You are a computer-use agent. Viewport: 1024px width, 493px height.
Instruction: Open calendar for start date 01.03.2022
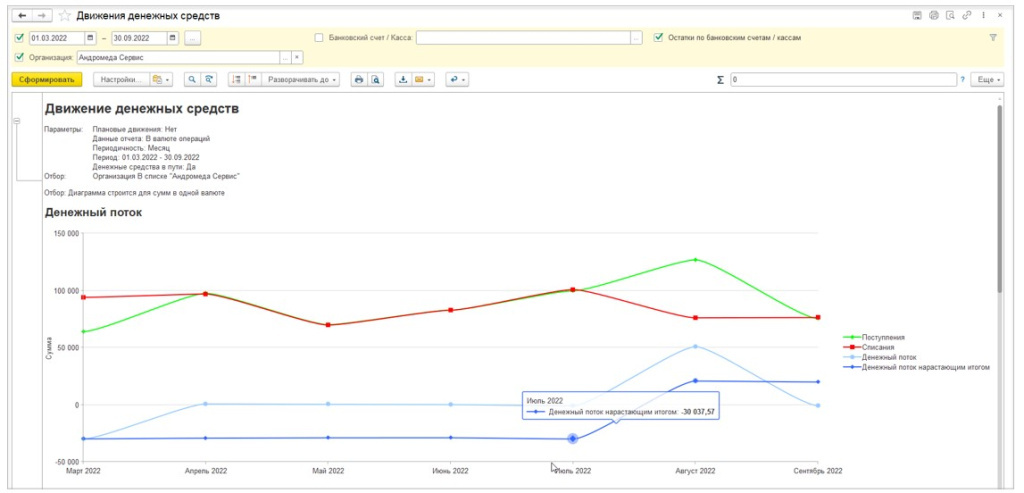coord(91,38)
